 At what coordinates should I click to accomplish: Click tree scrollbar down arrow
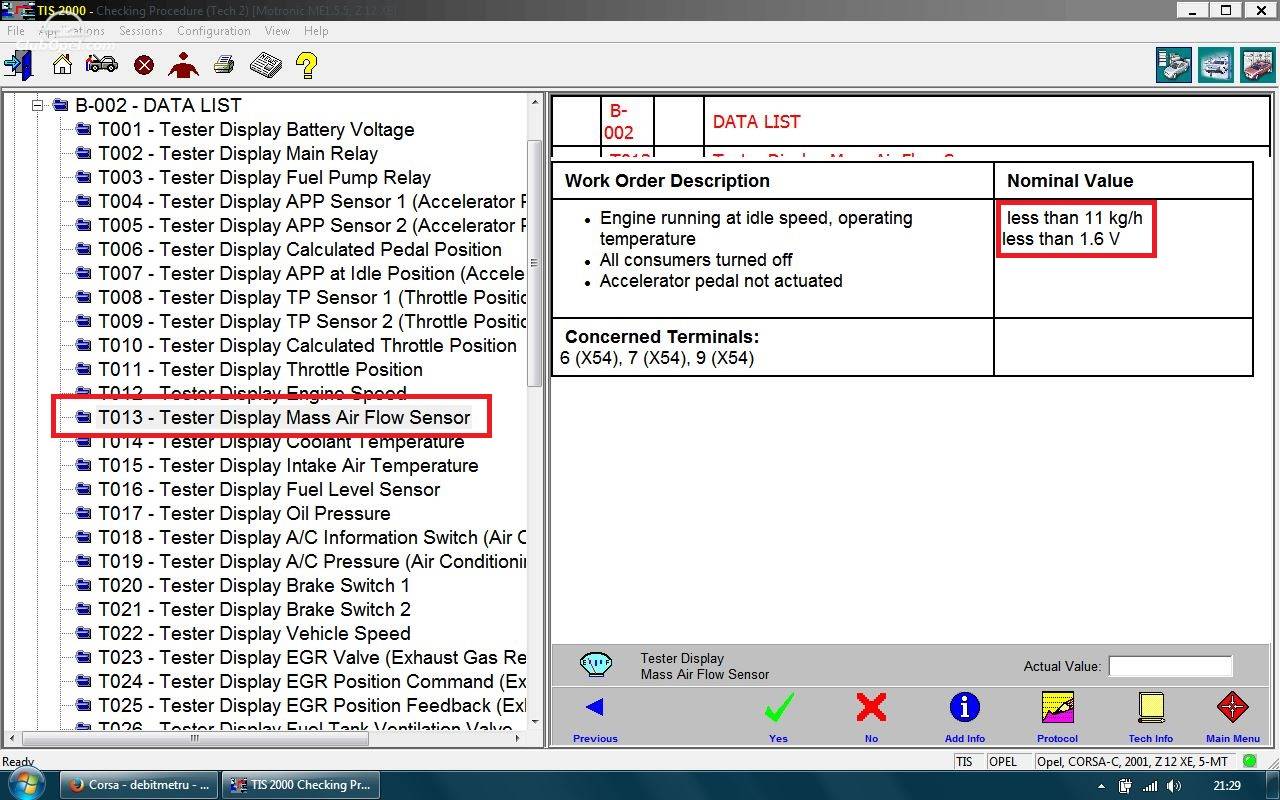tap(535, 721)
